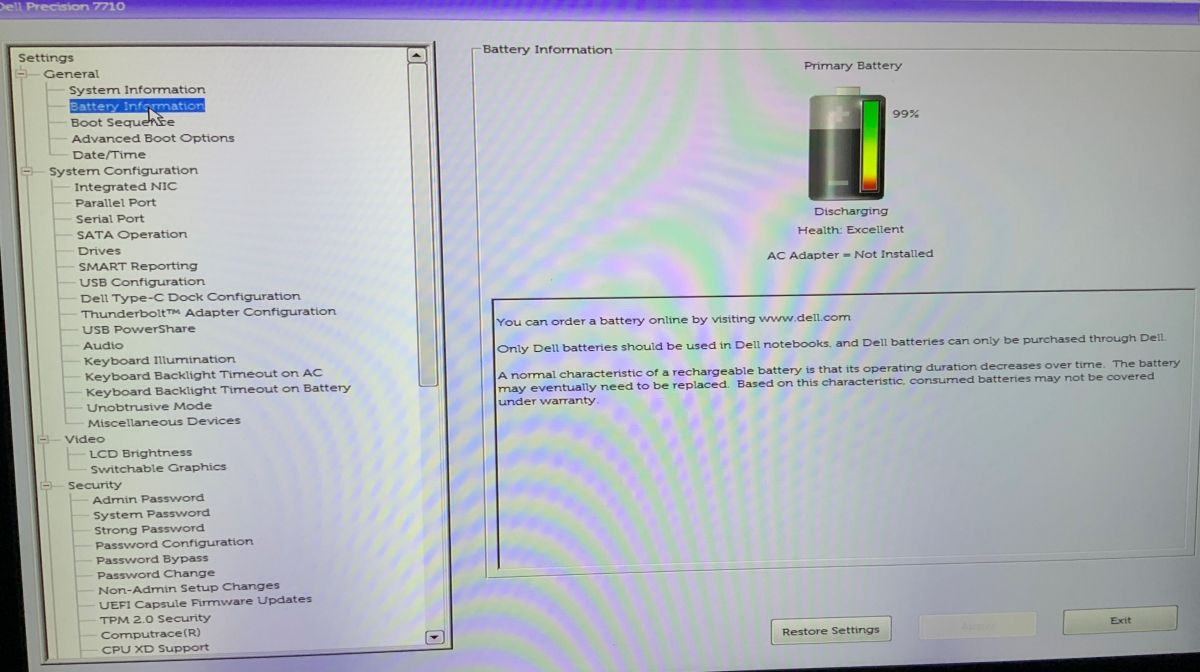
Task: Open Keyboard Illumination settings
Action: pos(160,360)
